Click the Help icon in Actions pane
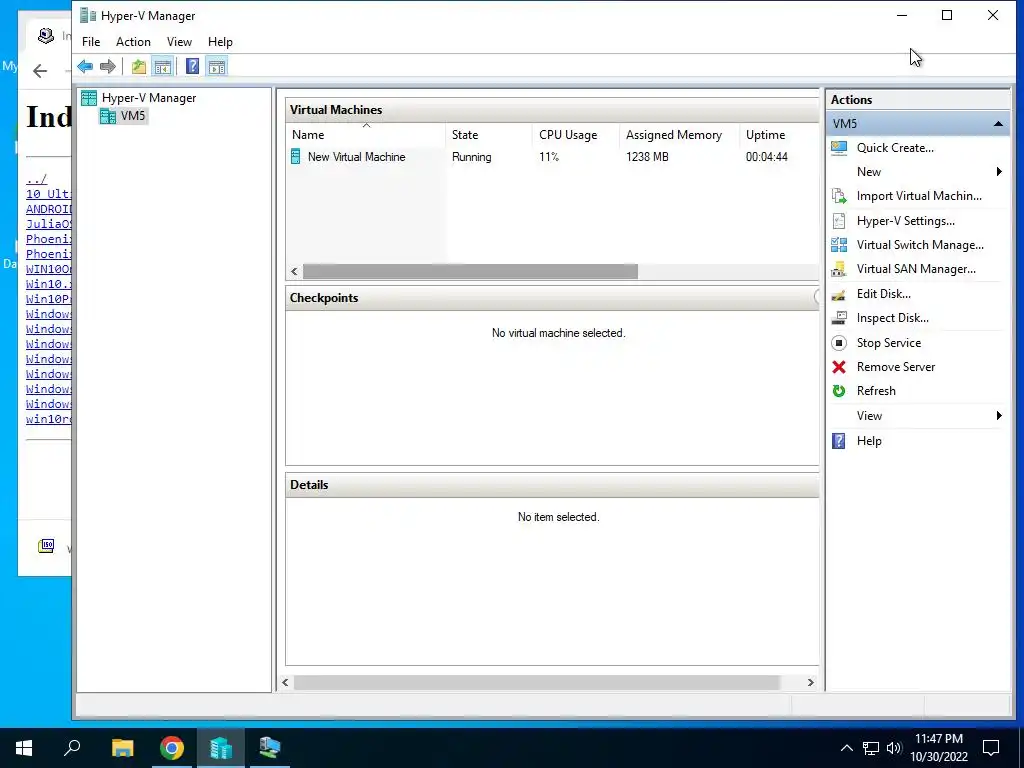The height and width of the screenshot is (768, 1024). tap(839, 441)
